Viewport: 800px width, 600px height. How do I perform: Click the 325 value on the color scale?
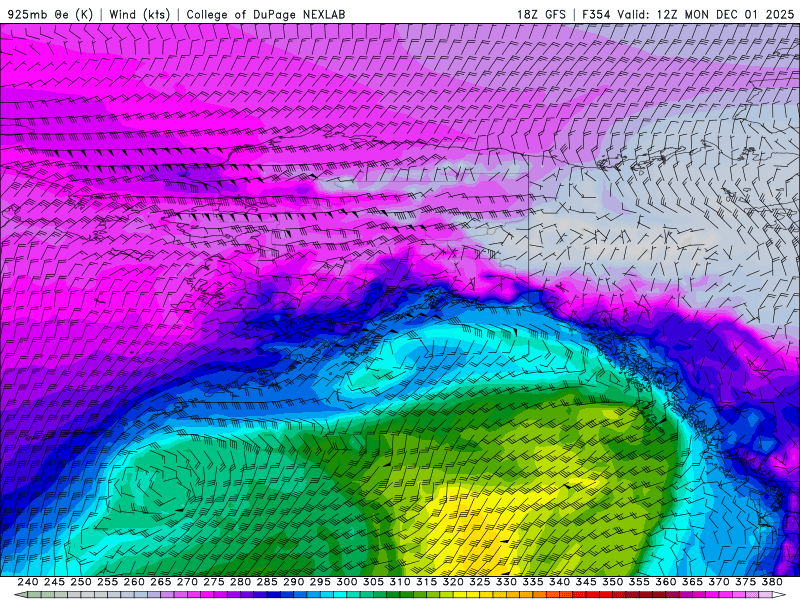[x=480, y=582]
